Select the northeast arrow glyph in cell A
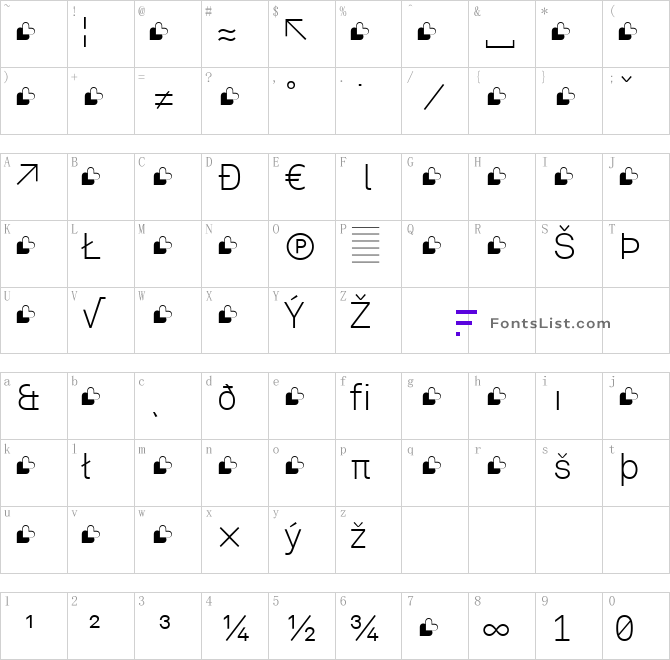This screenshot has height=660, width=670. point(27,174)
